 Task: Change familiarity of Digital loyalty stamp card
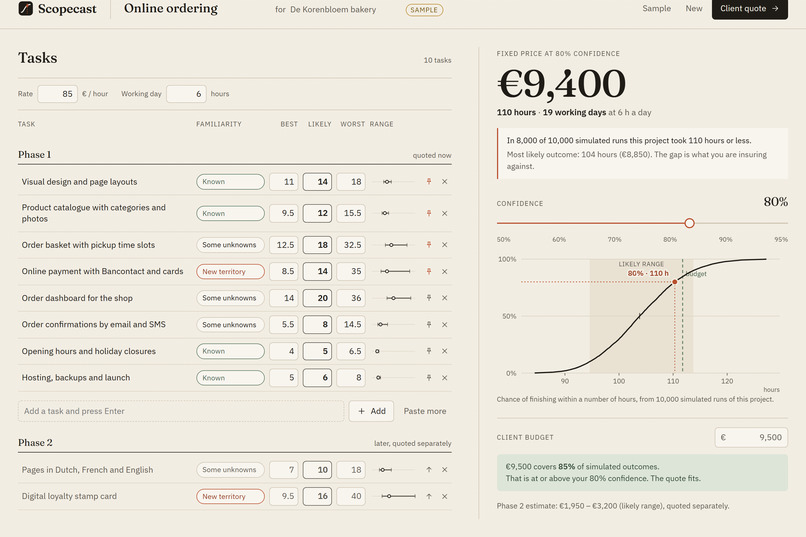point(230,496)
